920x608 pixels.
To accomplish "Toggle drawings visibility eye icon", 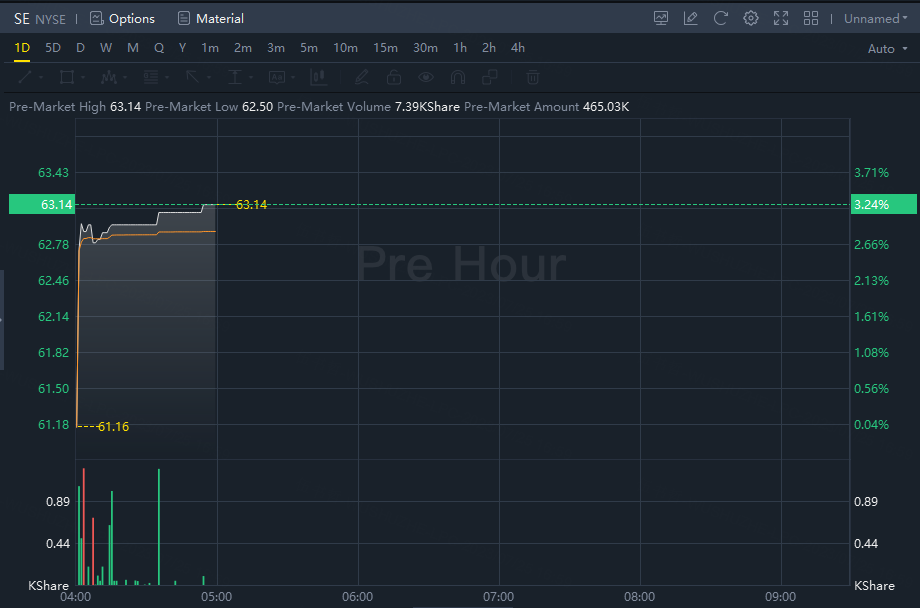I will (x=426, y=77).
